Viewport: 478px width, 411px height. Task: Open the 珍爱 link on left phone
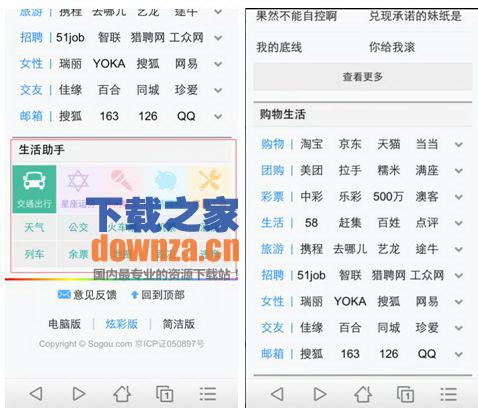coord(186,90)
